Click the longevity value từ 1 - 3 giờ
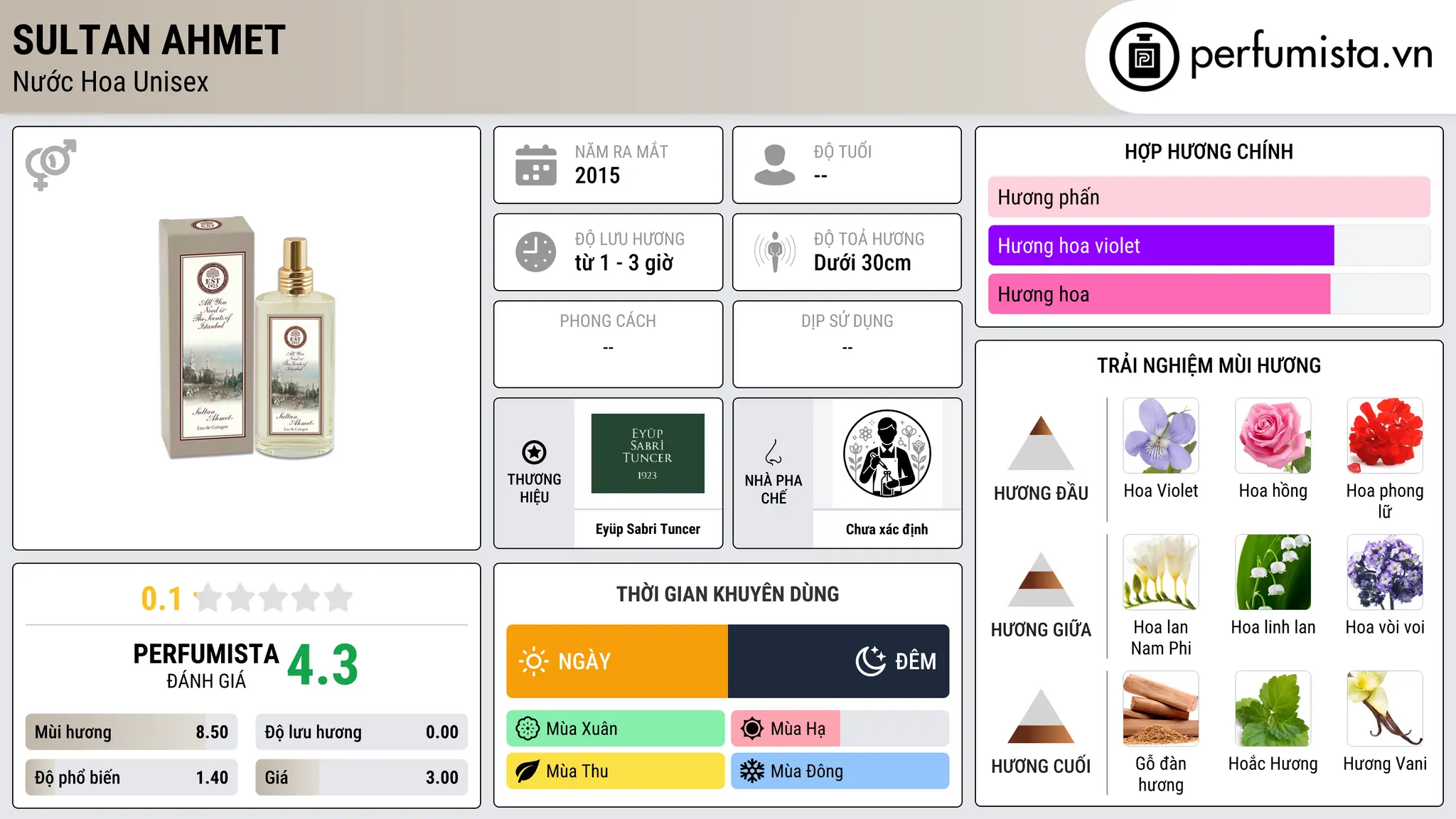The width and height of the screenshot is (1456, 819). click(623, 263)
